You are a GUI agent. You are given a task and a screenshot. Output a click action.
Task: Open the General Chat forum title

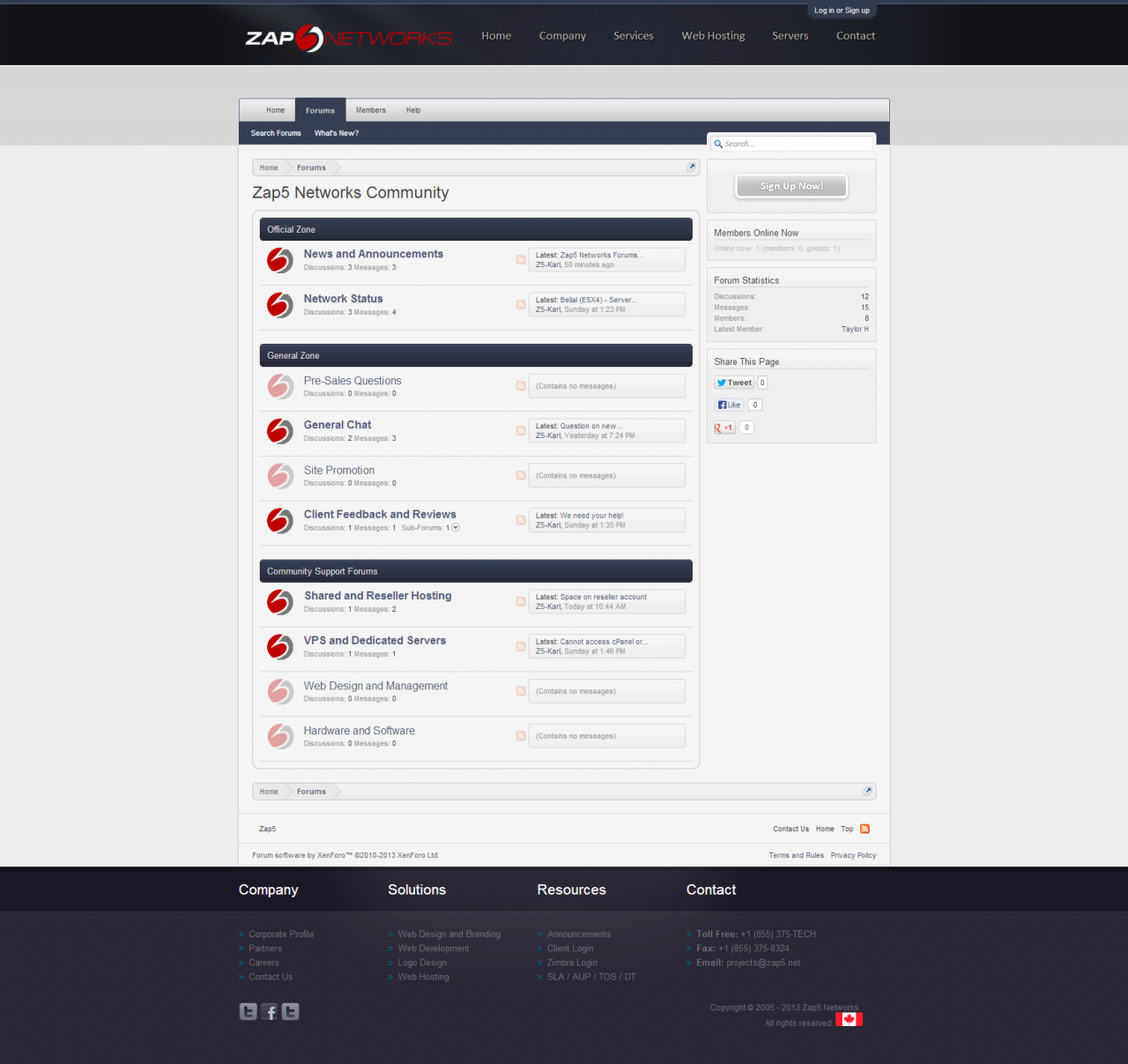pos(338,425)
